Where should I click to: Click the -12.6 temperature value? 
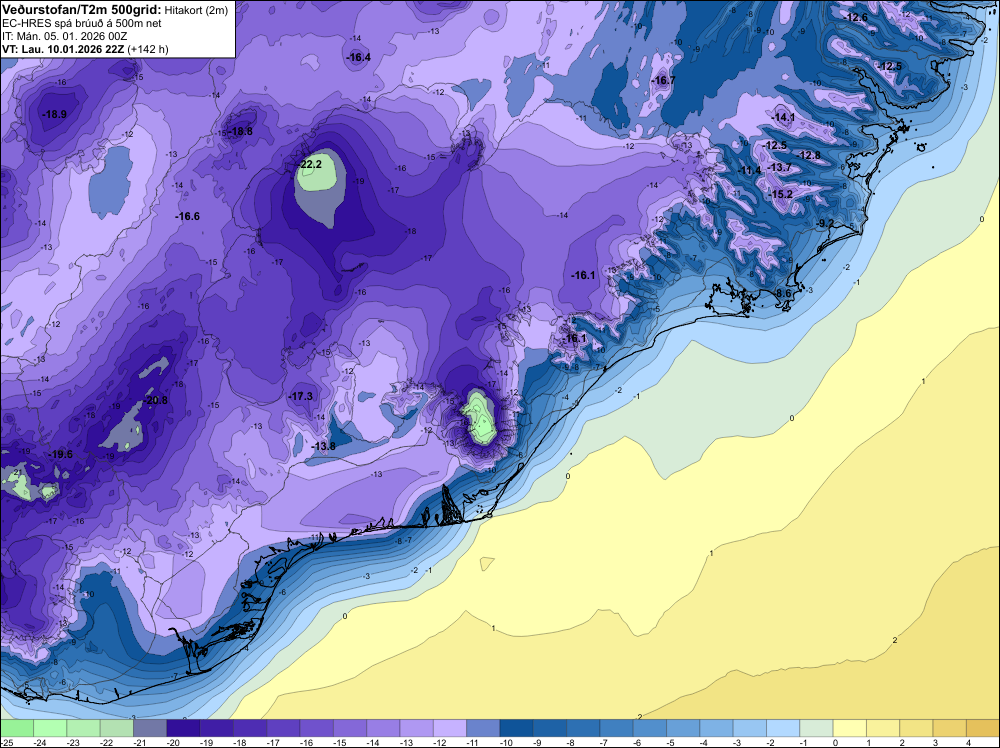click(856, 17)
